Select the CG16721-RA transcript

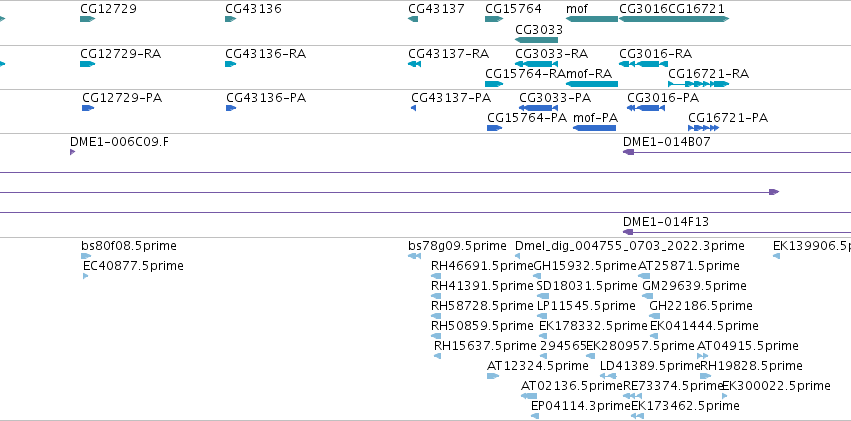(698, 84)
